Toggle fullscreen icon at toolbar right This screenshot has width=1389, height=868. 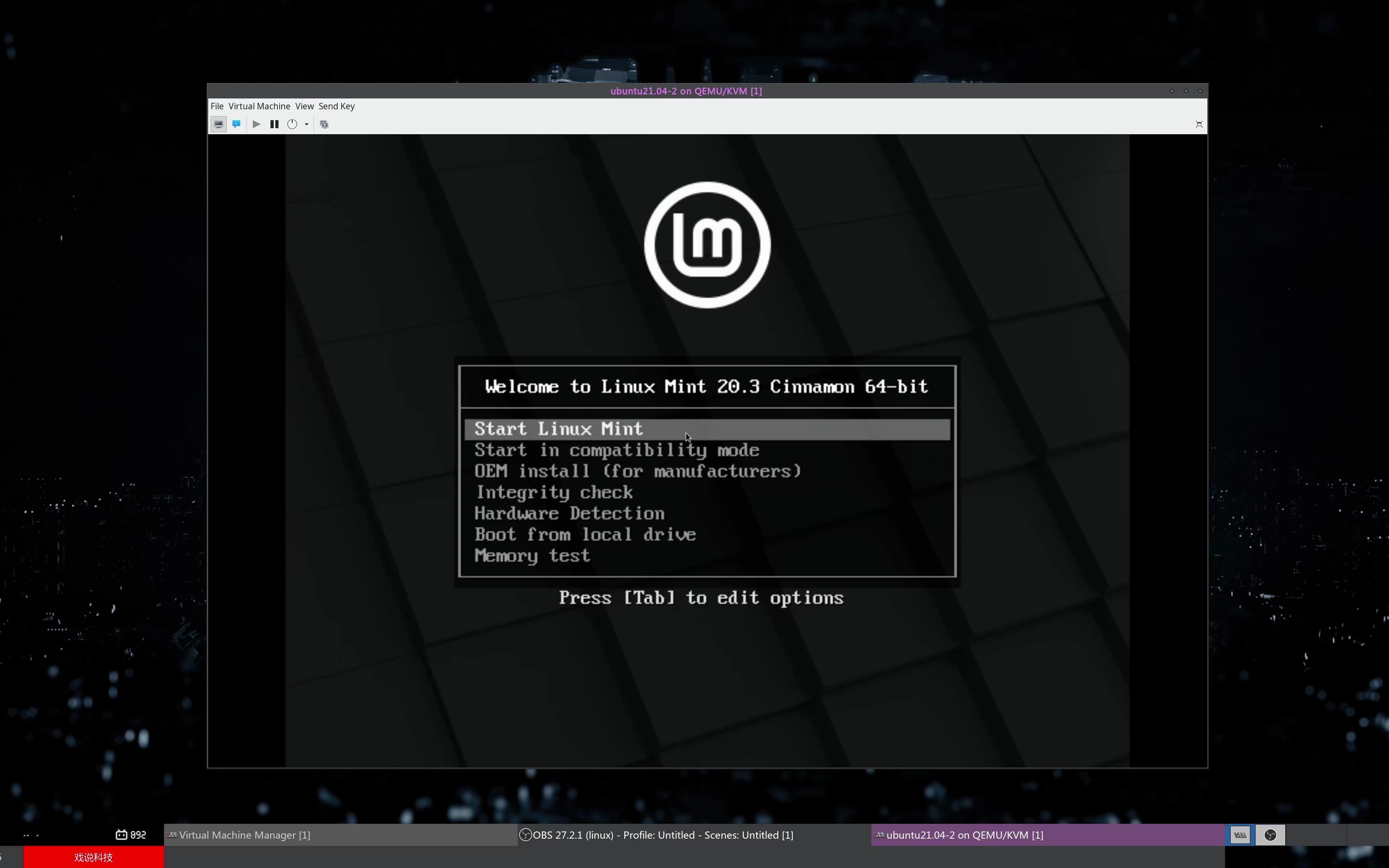[x=1199, y=124]
